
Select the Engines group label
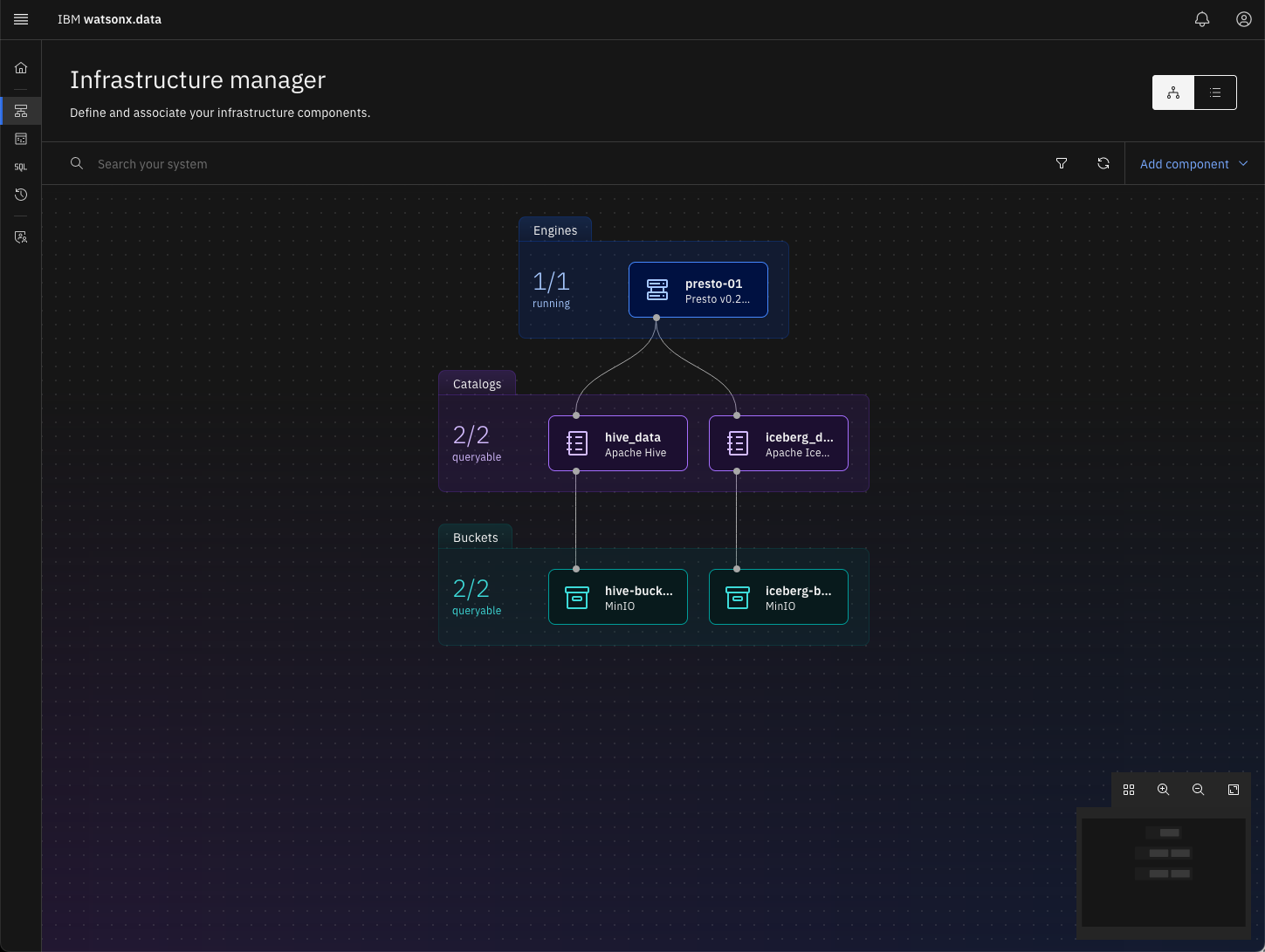click(x=555, y=230)
